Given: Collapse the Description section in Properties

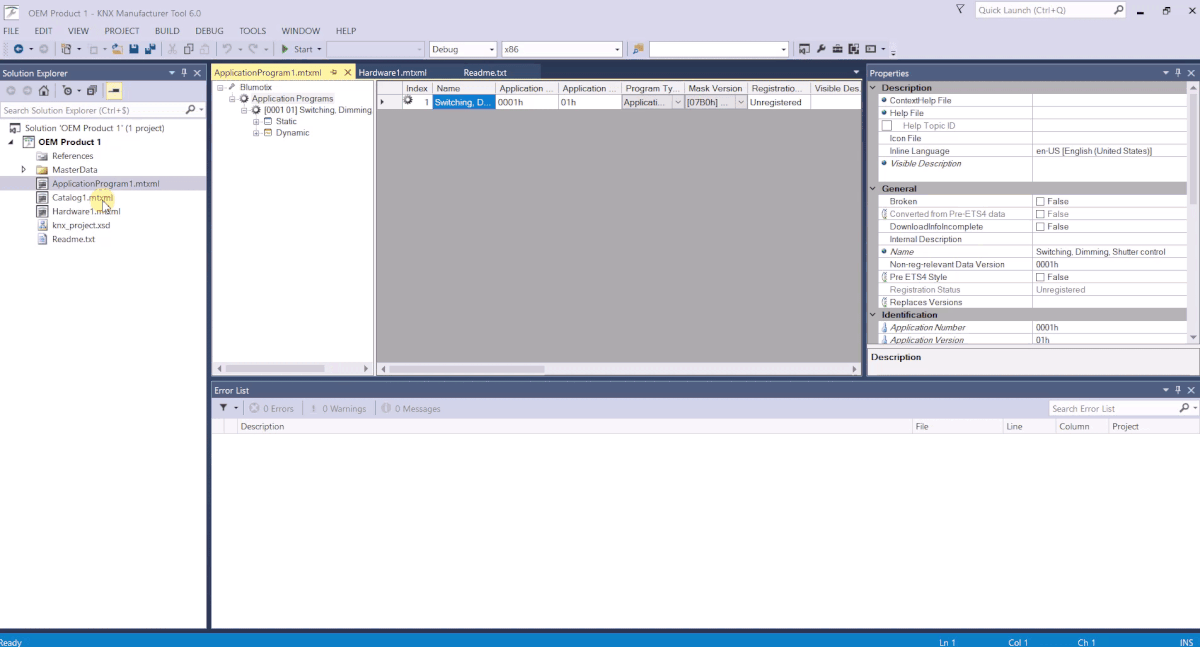Looking at the screenshot, I should (873, 88).
